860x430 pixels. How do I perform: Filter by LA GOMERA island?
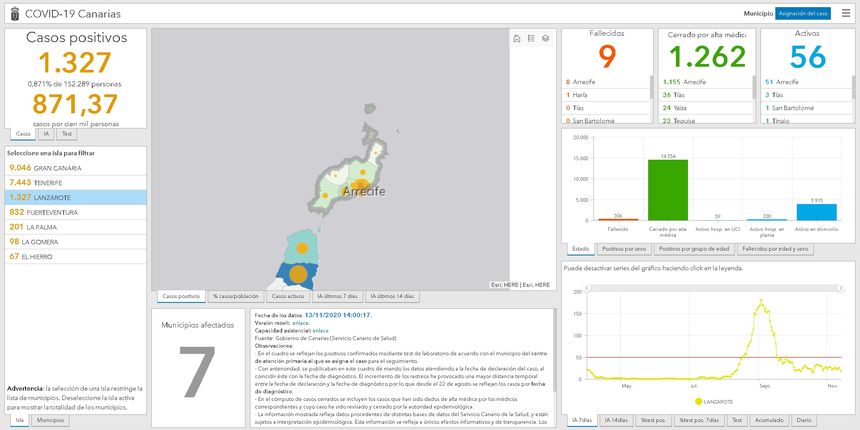click(x=76, y=242)
